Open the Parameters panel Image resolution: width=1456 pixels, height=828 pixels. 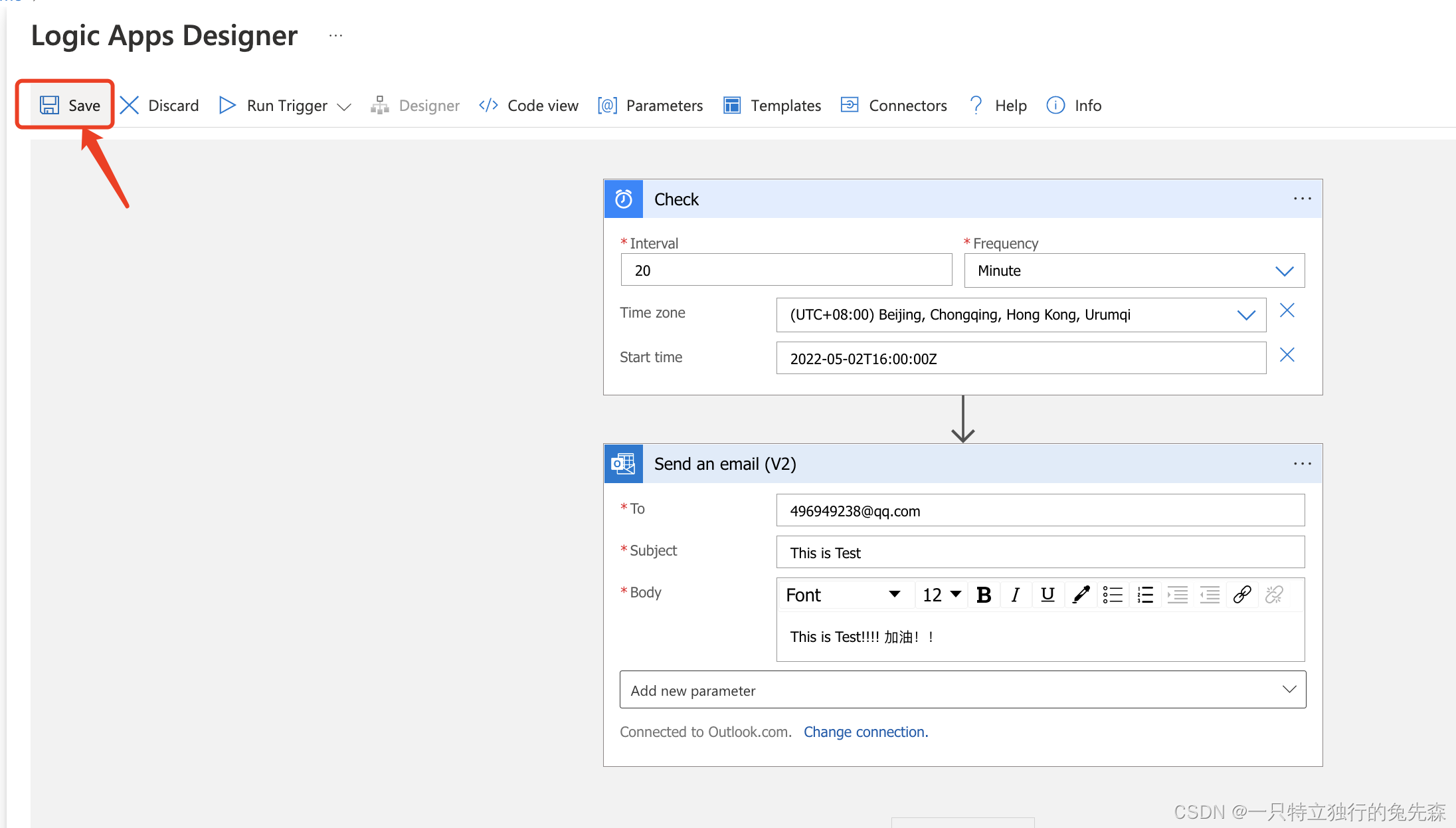pyautogui.click(x=650, y=105)
